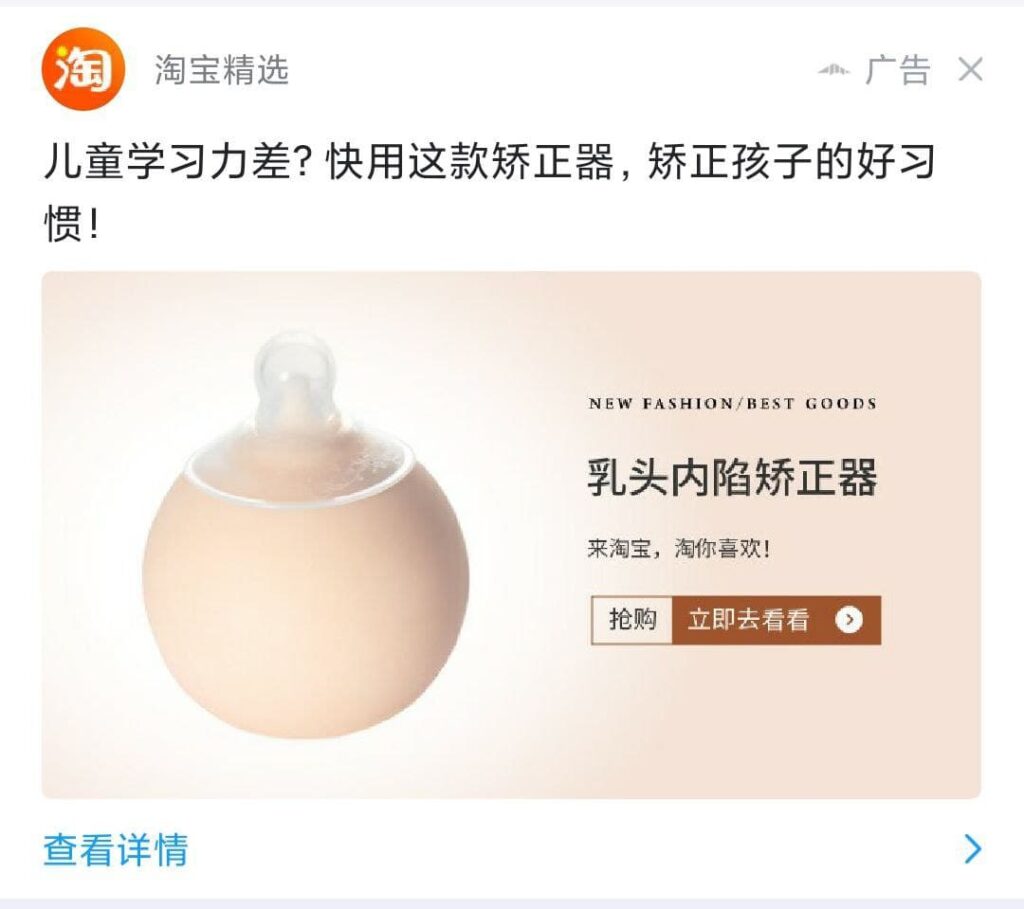Viewport: 1024px width, 909px height.
Task: Click the 淘宝精选 account name
Action: tap(222, 70)
